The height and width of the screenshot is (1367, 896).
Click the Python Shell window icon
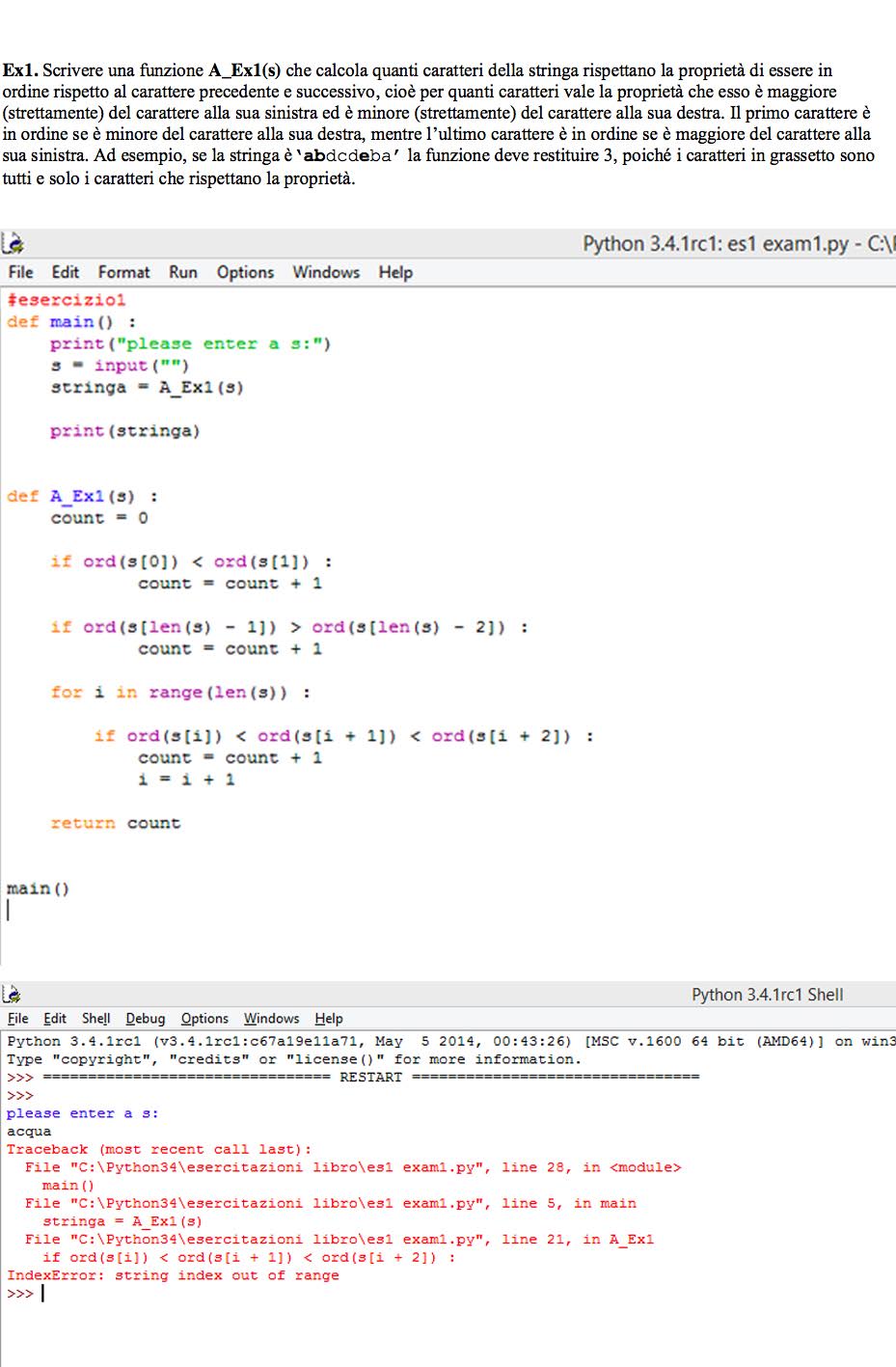[x=13, y=994]
